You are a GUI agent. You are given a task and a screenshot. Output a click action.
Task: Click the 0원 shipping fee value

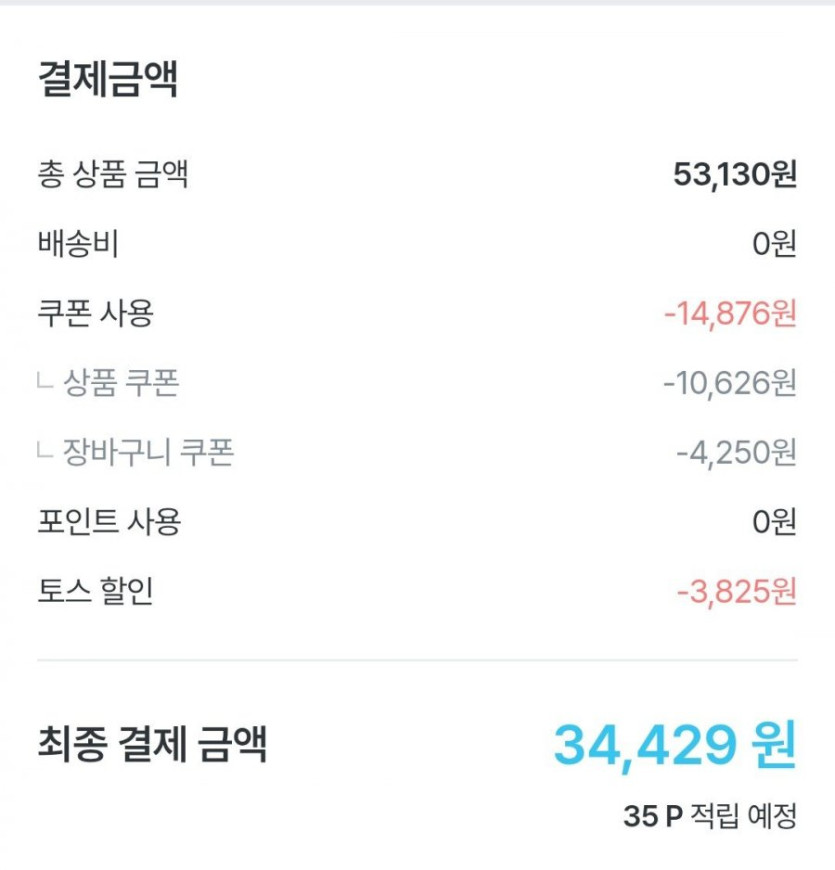tap(774, 244)
